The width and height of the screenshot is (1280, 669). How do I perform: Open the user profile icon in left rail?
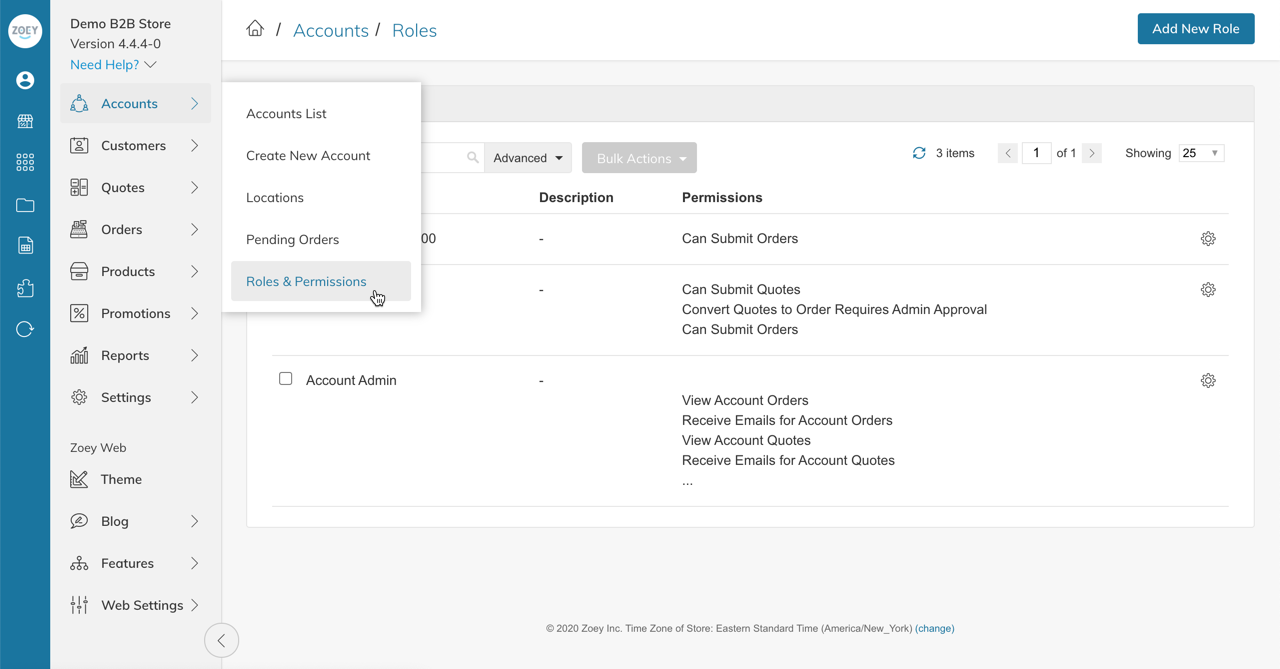[x=25, y=80]
